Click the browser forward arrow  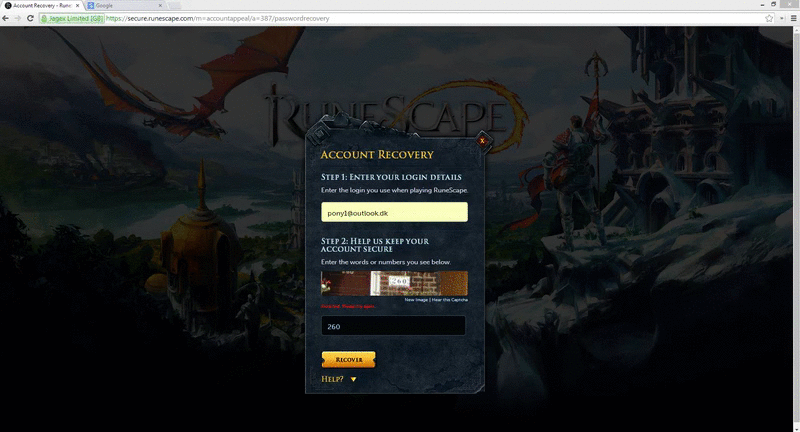tap(18, 18)
